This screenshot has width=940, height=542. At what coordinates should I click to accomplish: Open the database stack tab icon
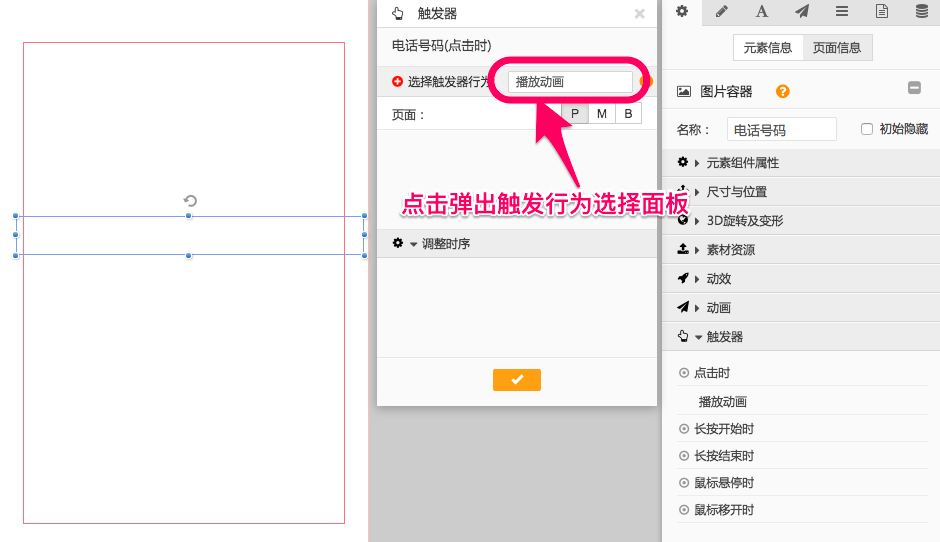922,11
